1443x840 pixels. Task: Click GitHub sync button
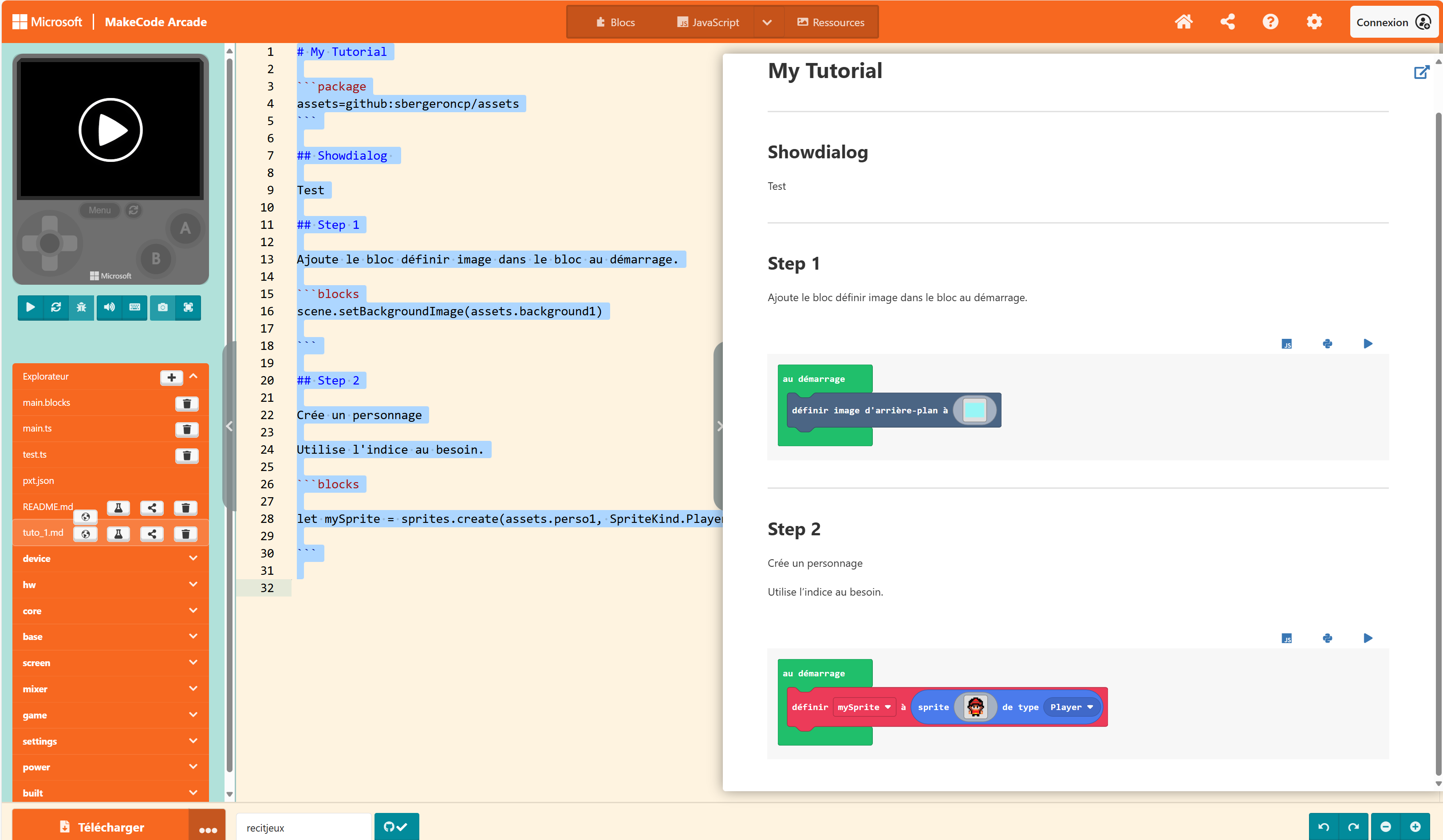396,827
